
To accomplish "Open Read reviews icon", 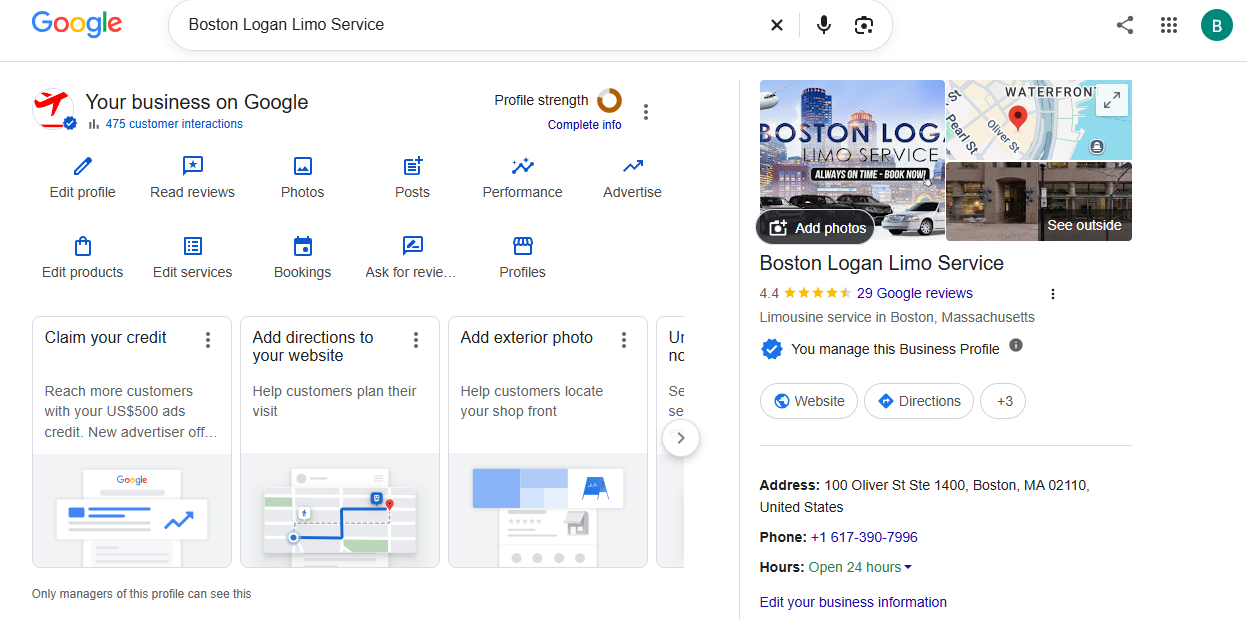I will tap(193, 166).
